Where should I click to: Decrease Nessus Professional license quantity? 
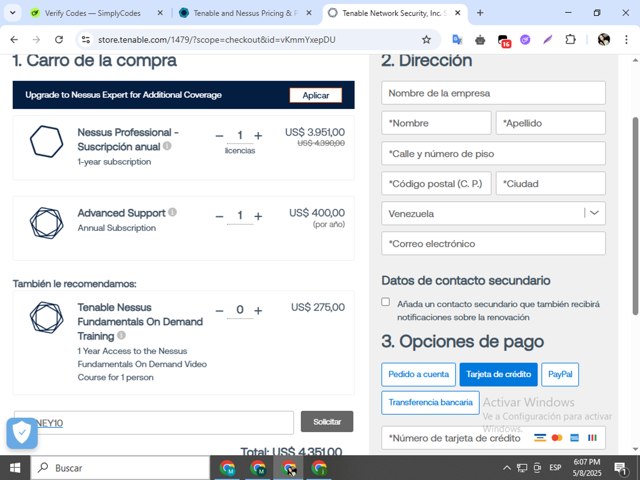220,136
